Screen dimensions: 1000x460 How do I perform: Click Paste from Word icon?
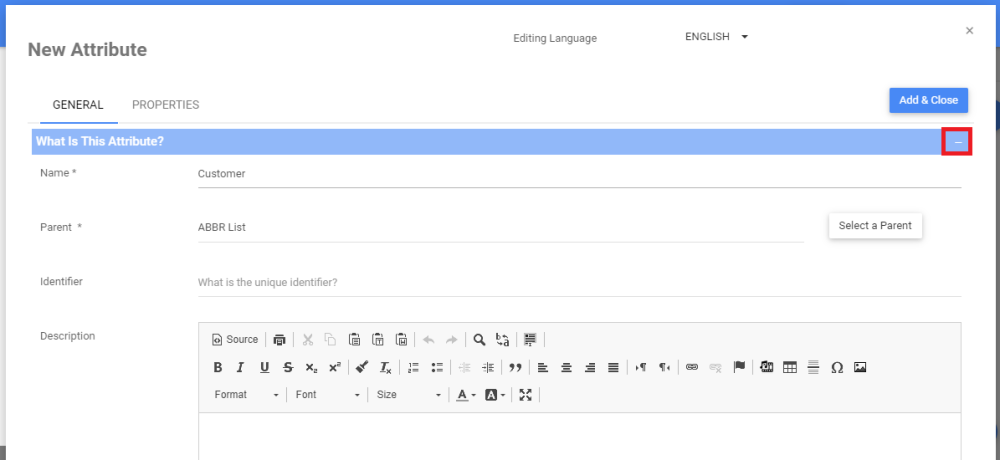point(401,339)
